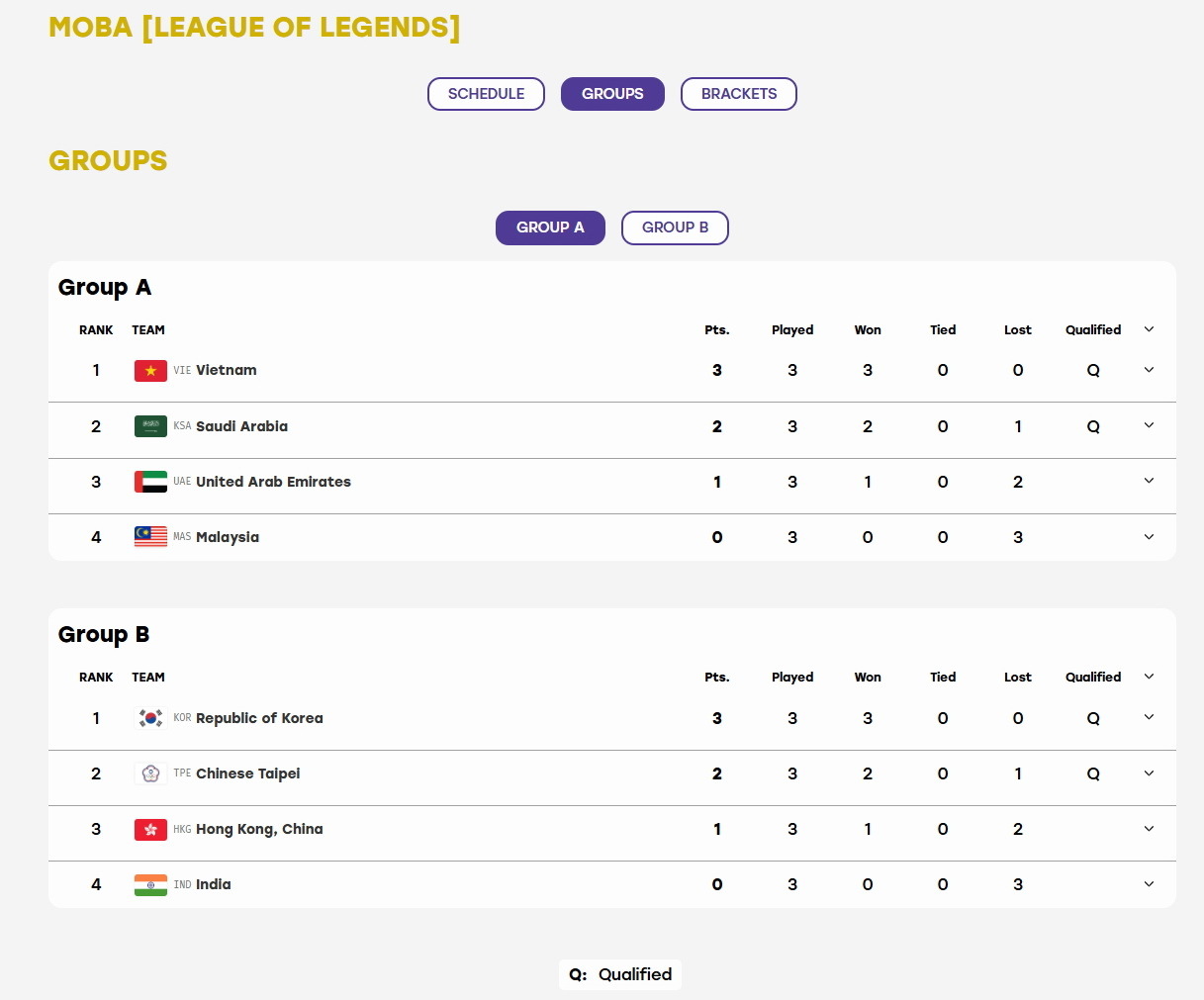Viewport: 1204px width, 1000px height.
Task: Click the Saudi Arabia flag icon
Action: [150, 426]
